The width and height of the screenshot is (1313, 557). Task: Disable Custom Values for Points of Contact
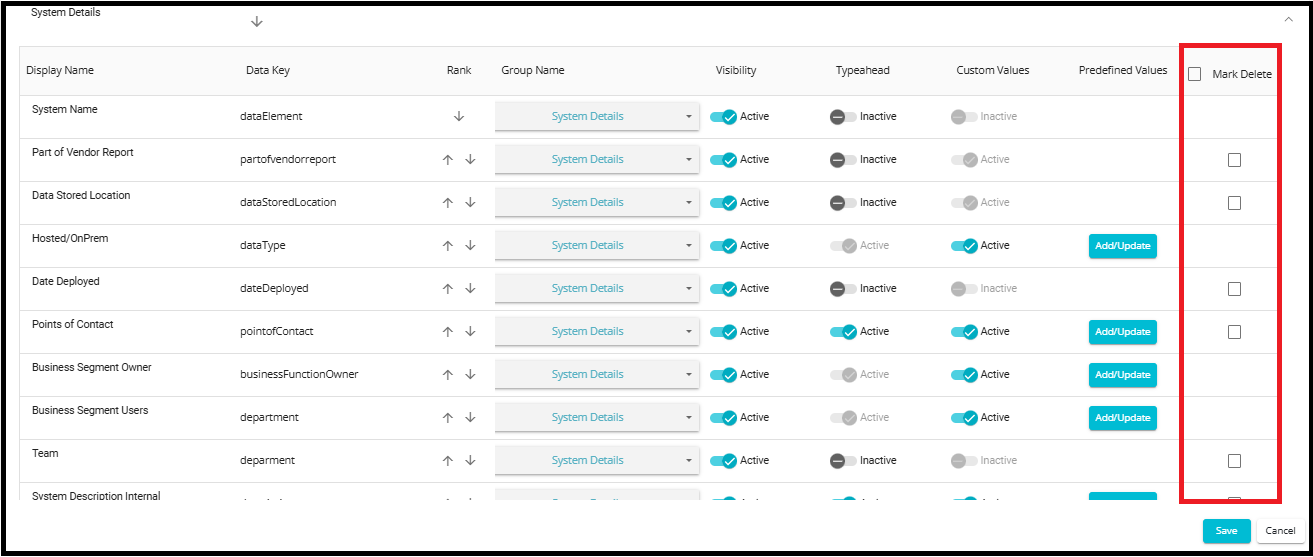click(x=964, y=332)
